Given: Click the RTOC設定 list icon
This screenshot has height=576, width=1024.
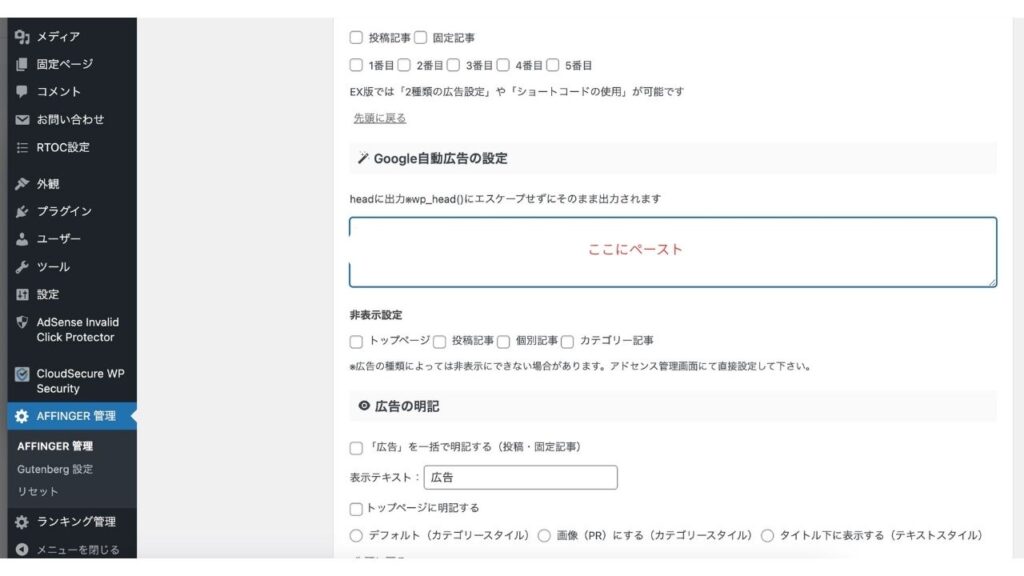Looking at the screenshot, I should pyautogui.click(x=22, y=148).
